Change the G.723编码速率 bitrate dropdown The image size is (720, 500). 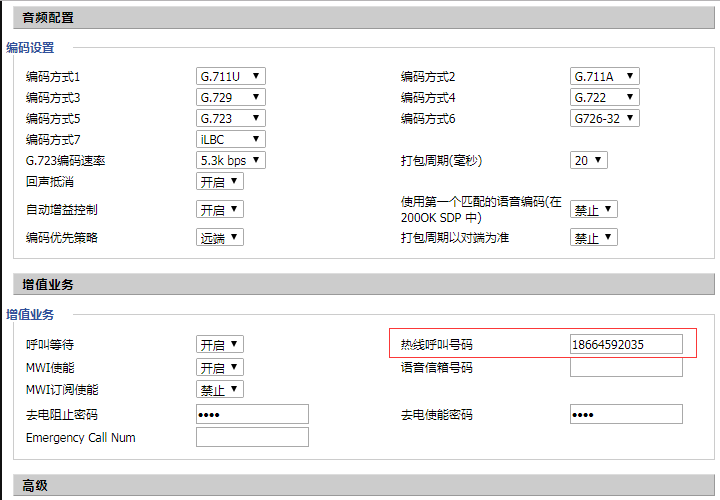click(230, 160)
